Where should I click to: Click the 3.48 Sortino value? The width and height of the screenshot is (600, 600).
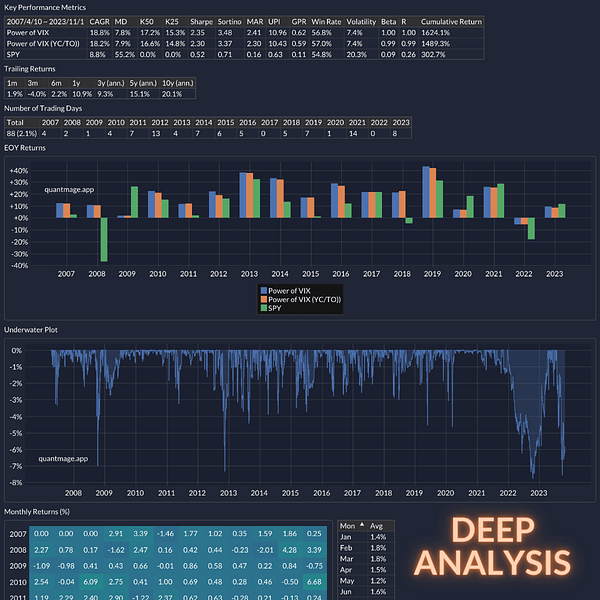tap(225, 33)
